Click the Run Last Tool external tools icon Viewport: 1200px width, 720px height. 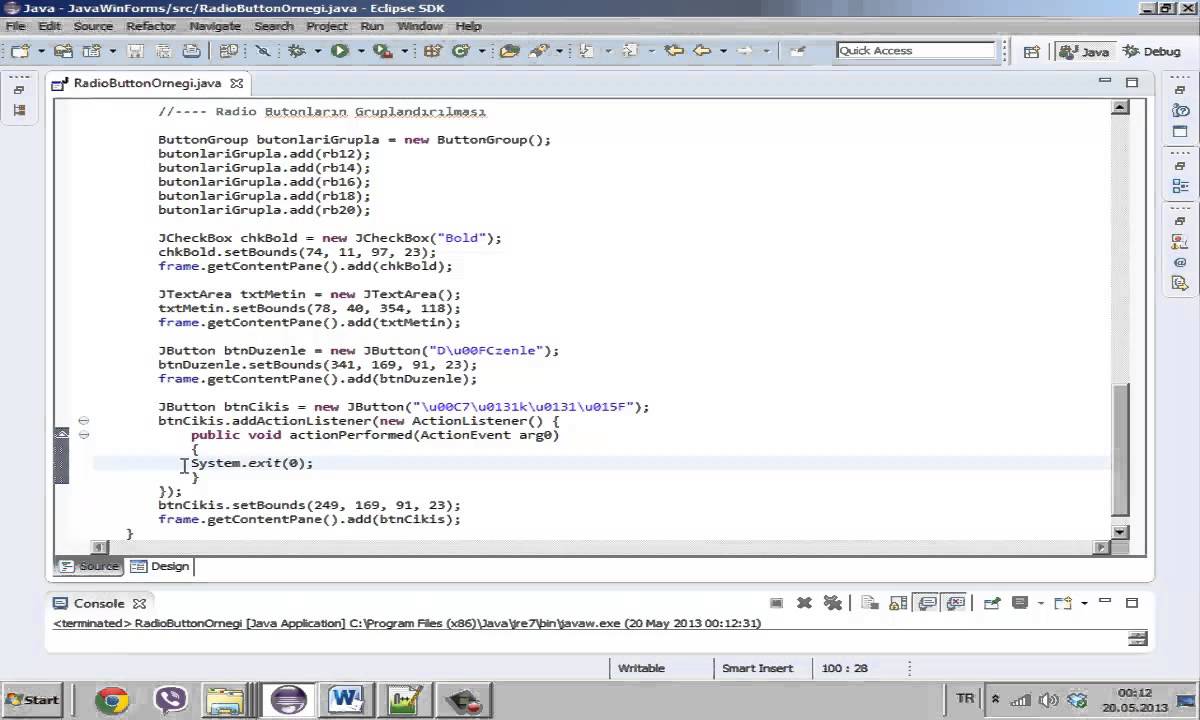[383, 50]
